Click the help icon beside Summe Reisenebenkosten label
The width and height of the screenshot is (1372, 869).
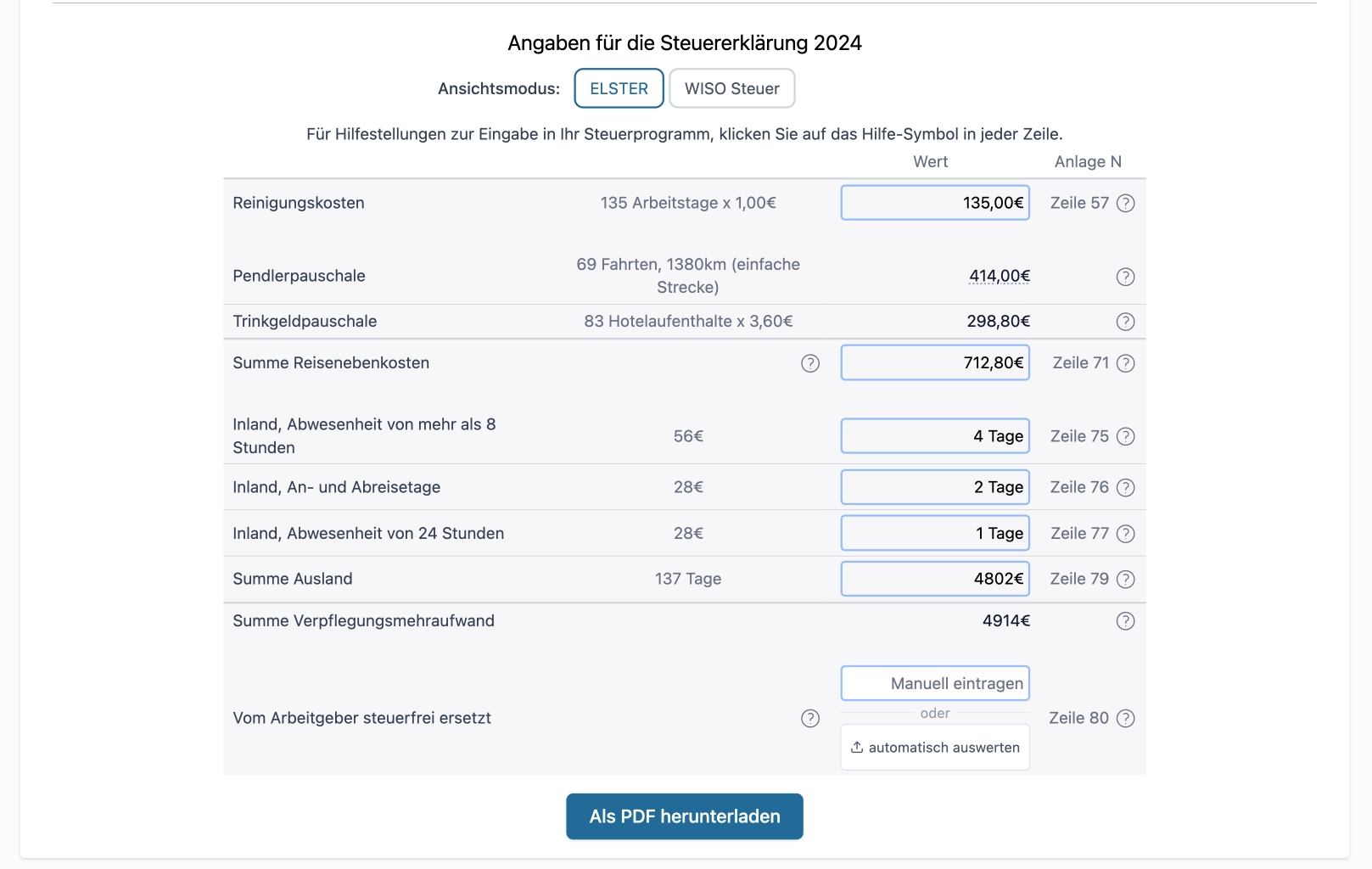click(x=810, y=362)
